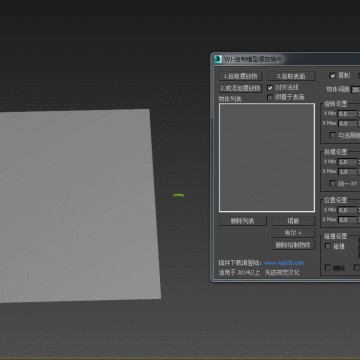The width and height of the screenshot is (360, 360).
Task: Toggle the checked copy checkbox at top right
Action: point(332,76)
